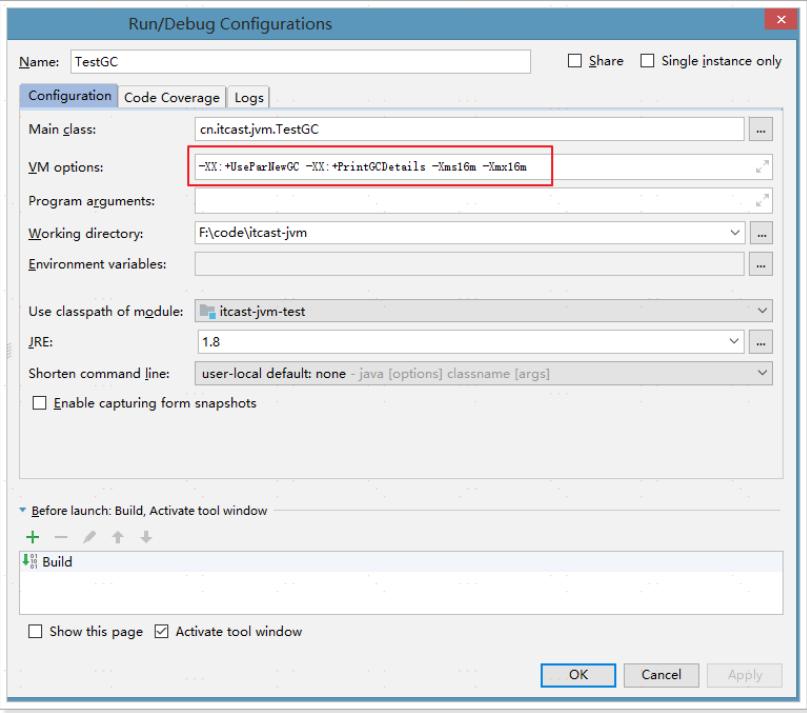Toggle Single instance only checkbox
Screen dimensions: 807x713
pos(647,62)
